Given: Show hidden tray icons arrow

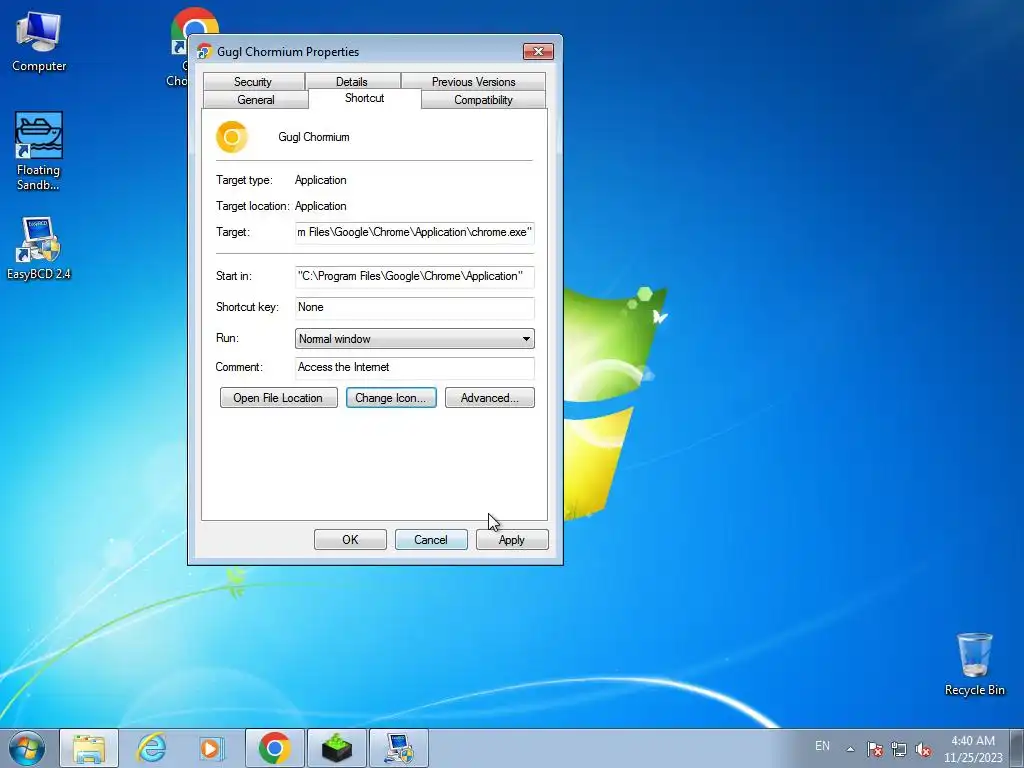Looking at the screenshot, I should tap(850, 749).
